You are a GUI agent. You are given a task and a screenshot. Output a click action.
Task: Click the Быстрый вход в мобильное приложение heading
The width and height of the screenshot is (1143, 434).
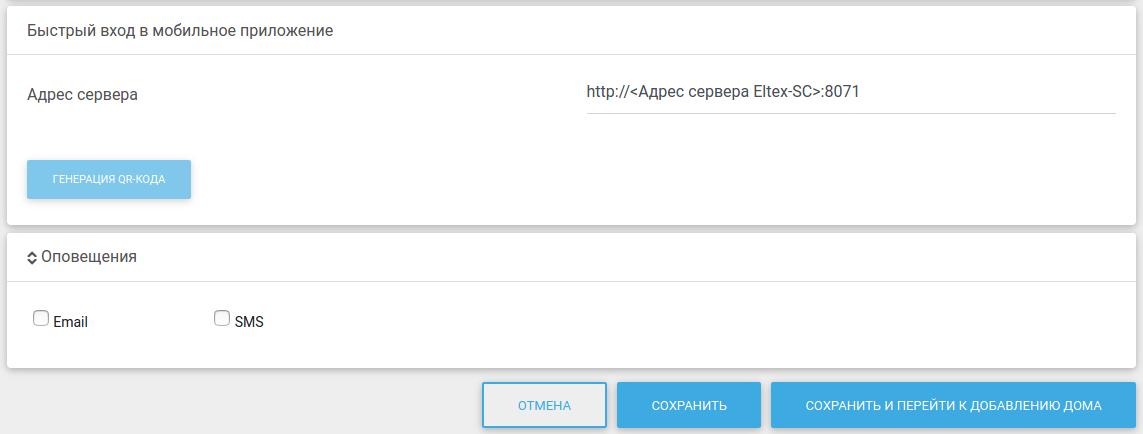(x=180, y=31)
